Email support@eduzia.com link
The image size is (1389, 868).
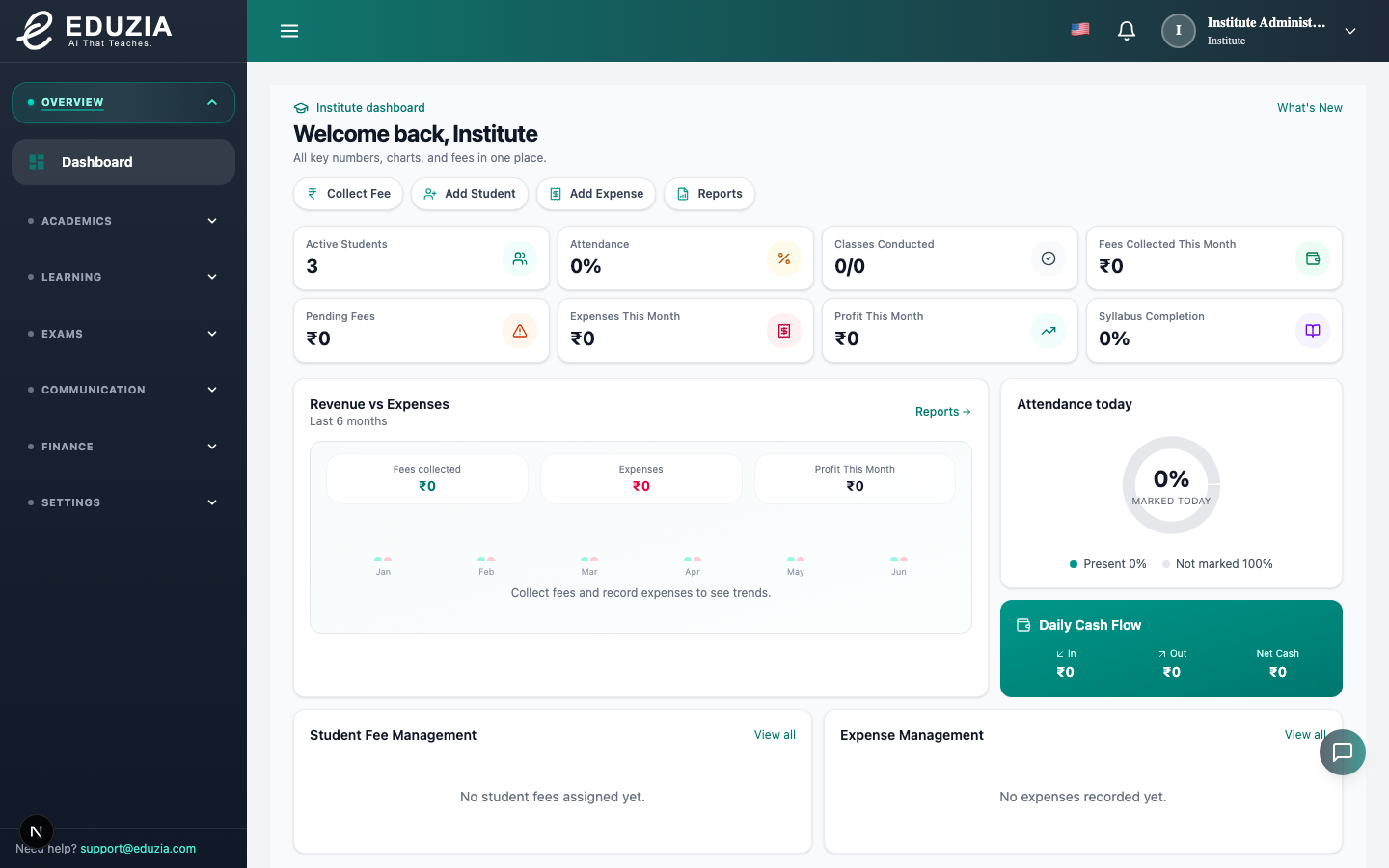[138, 849]
